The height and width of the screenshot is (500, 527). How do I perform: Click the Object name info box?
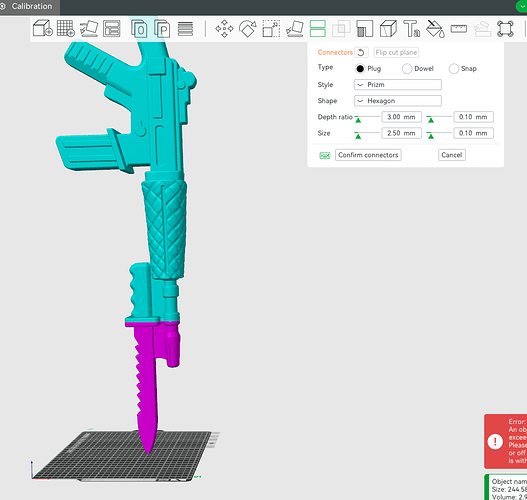(x=505, y=487)
